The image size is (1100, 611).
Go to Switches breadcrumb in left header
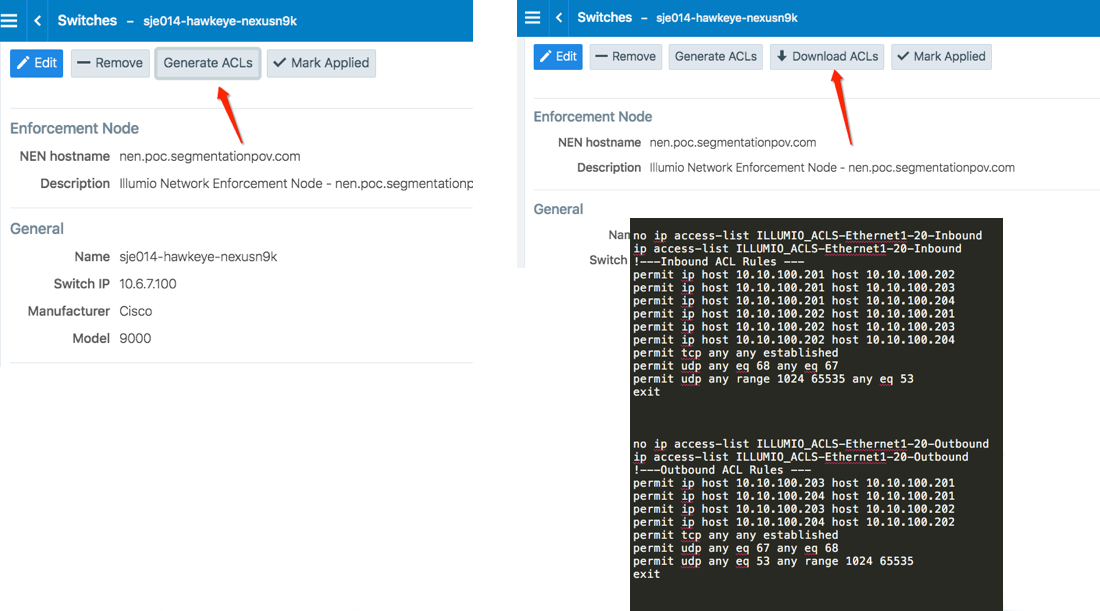pyautogui.click(x=87, y=20)
